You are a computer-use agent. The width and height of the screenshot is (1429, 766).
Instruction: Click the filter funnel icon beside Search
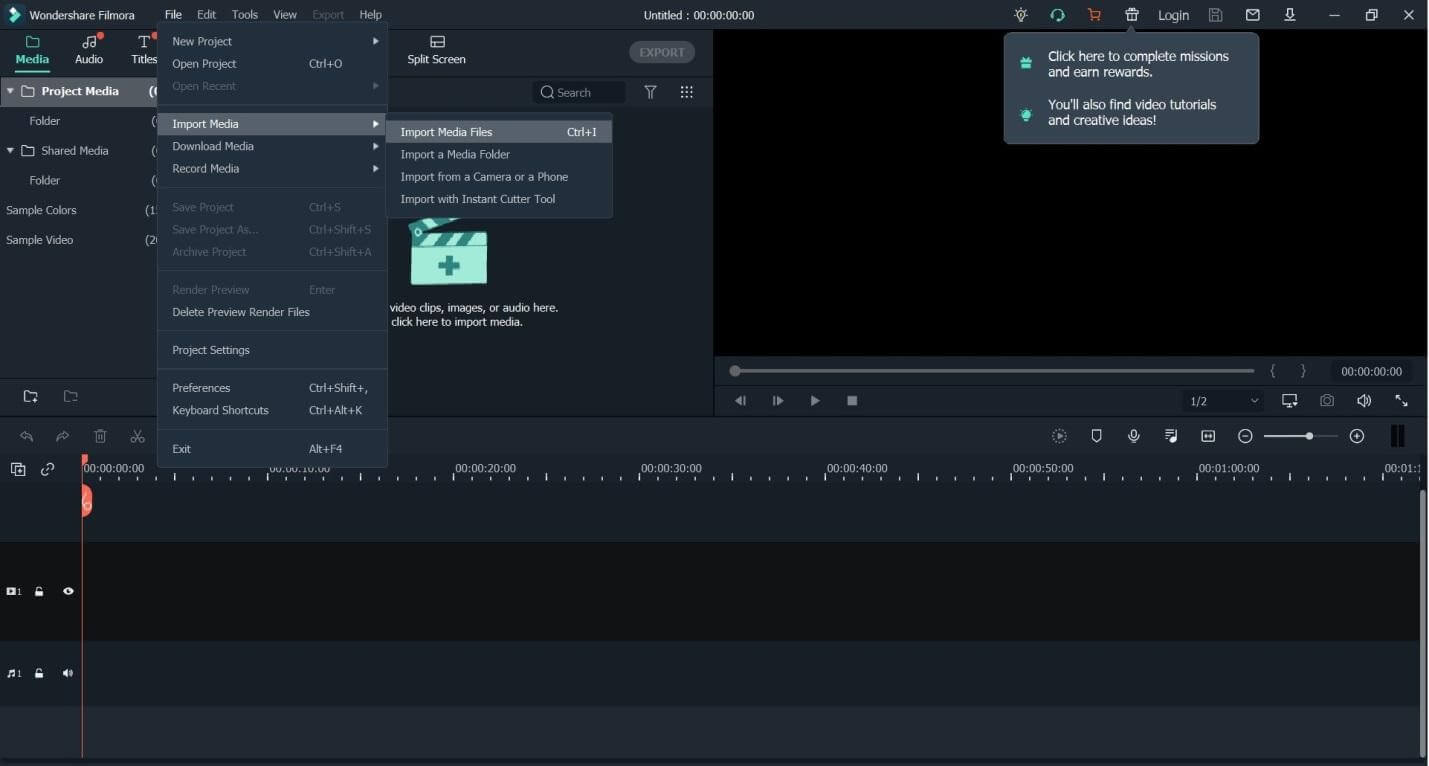pos(650,92)
